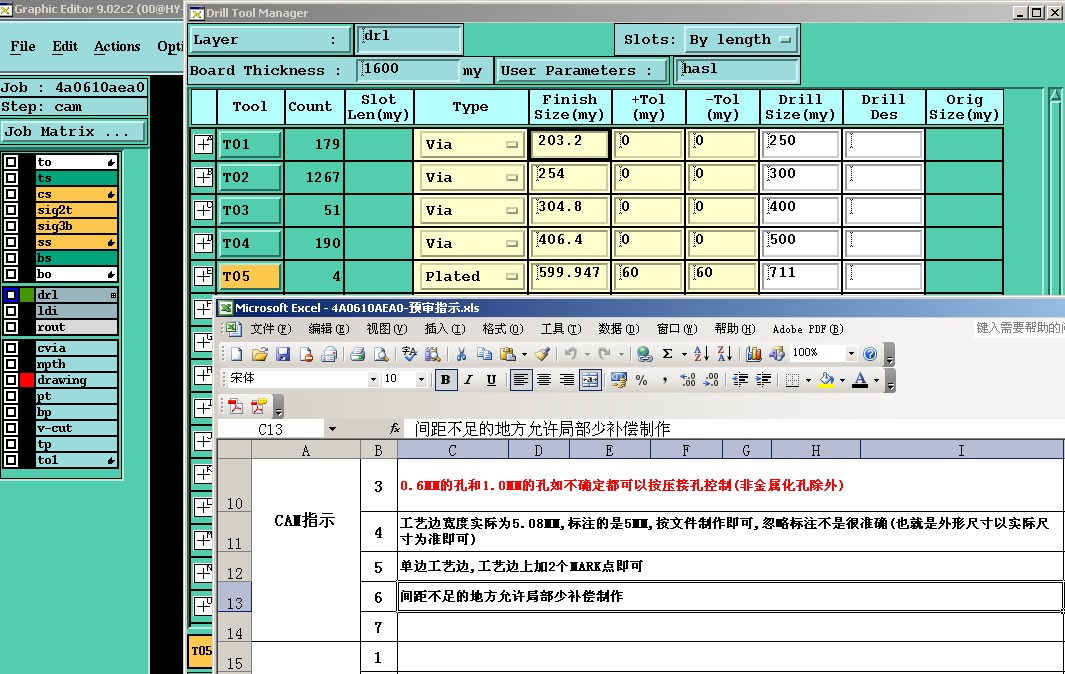The height and width of the screenshot is (674, 1065).
Task: Click the orange T05 tool button
Action: point(249,277)
